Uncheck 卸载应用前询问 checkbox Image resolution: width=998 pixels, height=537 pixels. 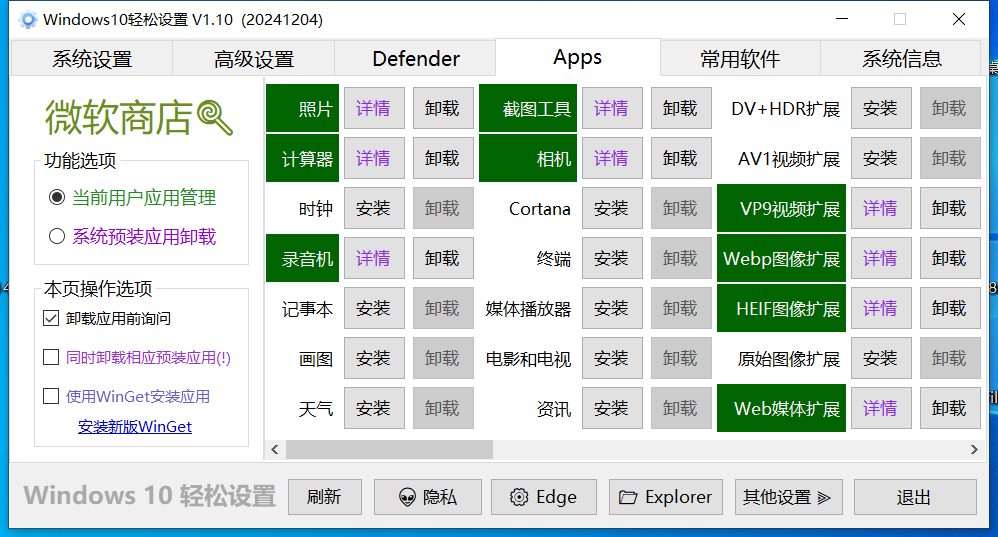pyautogui.click(x=51, y=318)
